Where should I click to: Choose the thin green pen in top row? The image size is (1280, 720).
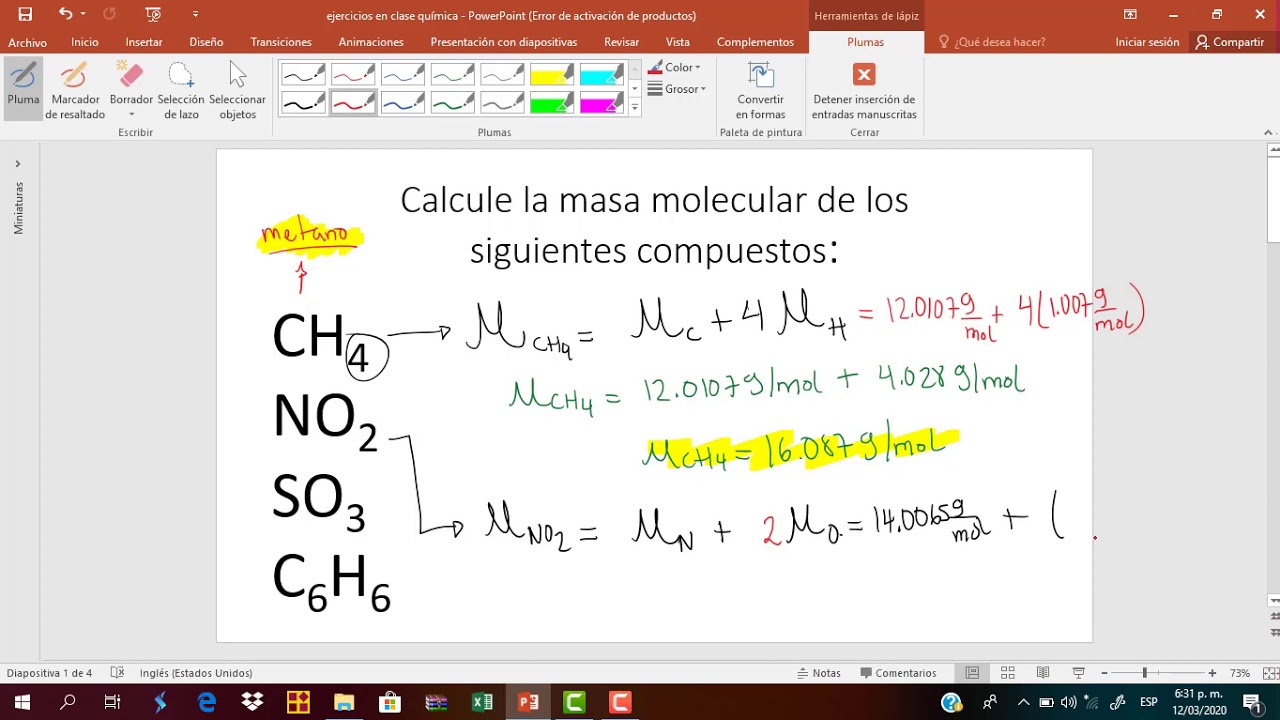pyautogui.click(x=453, y=74)
